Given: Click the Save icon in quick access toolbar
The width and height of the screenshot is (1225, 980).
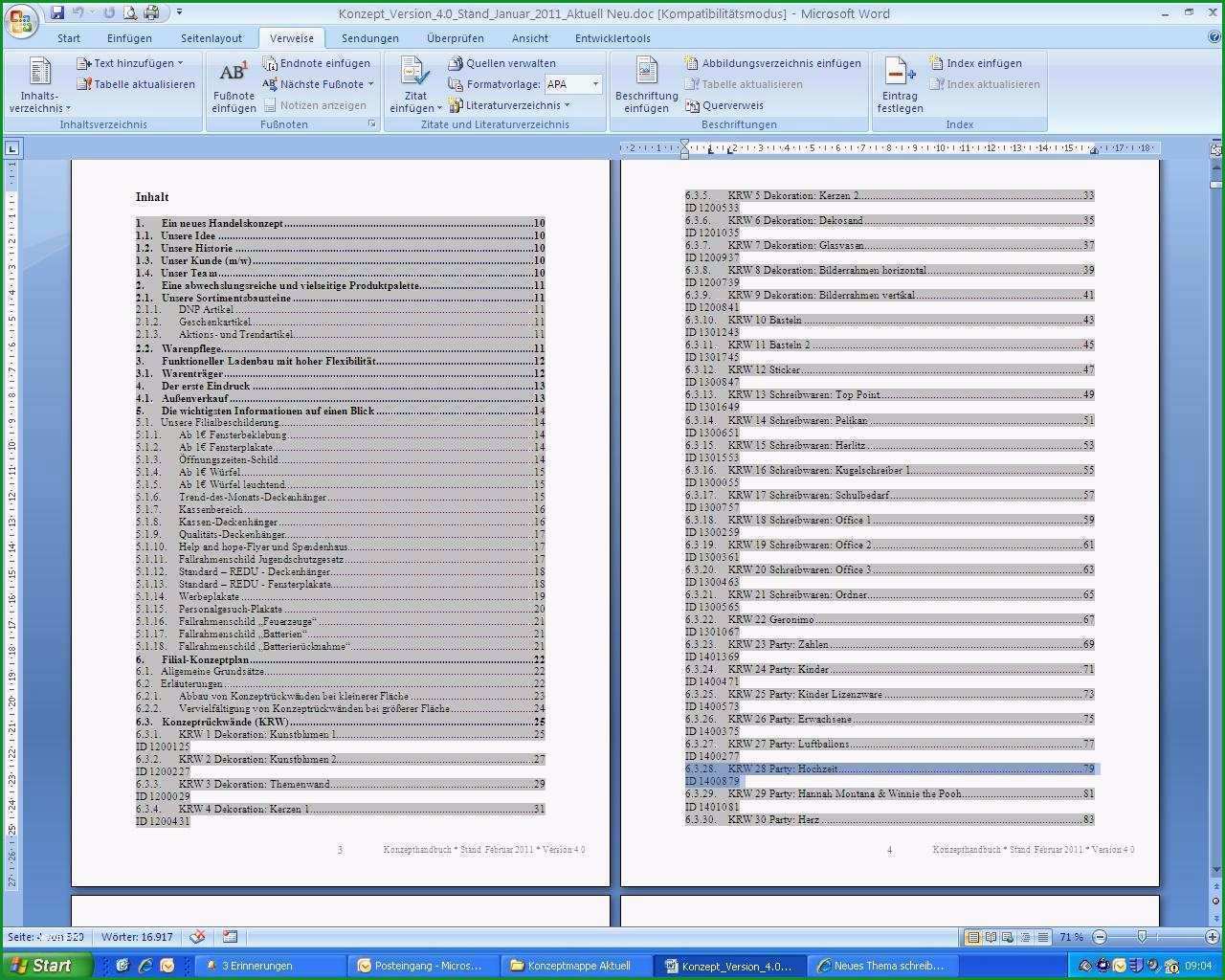Looking at the screenshot, I should pyautogui.click(x=57, y=12).
